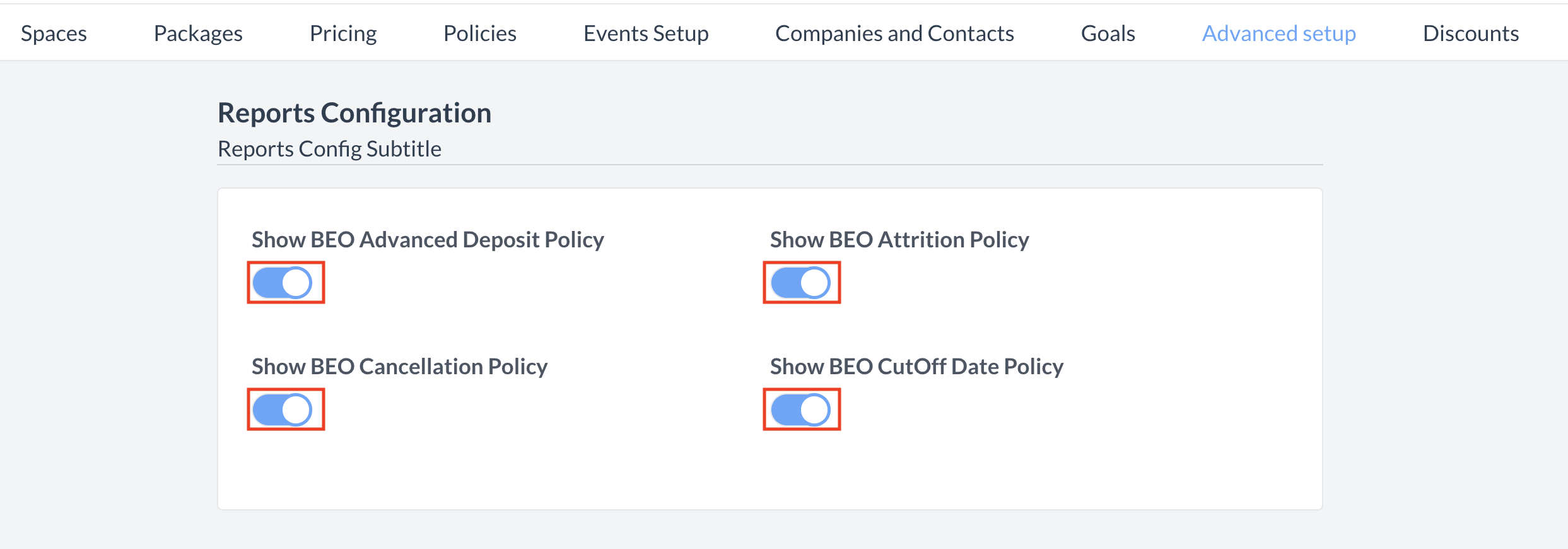Select the Advanced setup tab
Viewport: 1568px width, 549px height.
[1278, 33]
